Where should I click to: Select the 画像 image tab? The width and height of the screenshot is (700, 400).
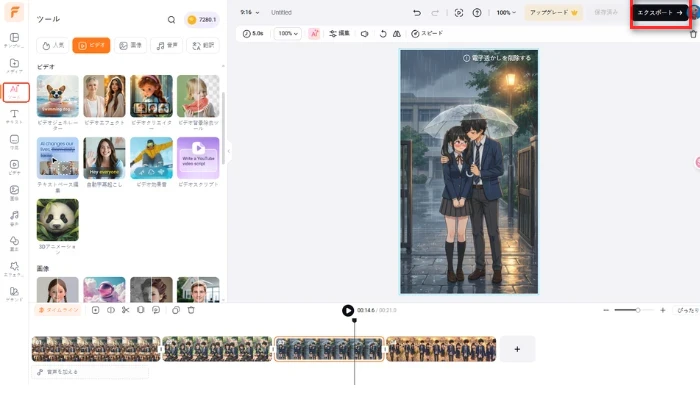tap(130, 45)
